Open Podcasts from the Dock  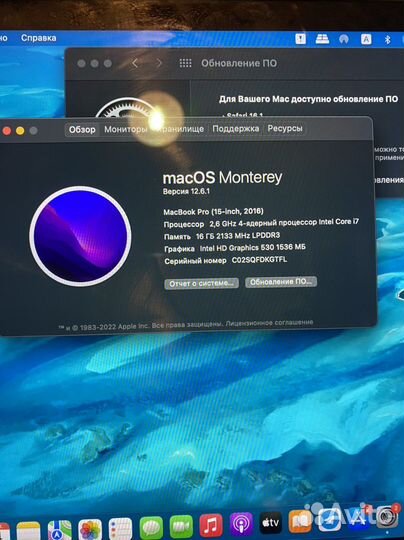pos(241,523)
